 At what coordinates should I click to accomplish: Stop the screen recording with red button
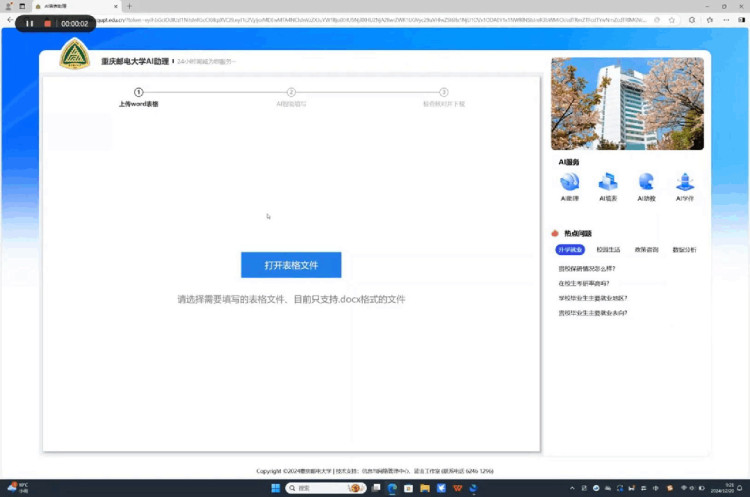pos(47,23)
